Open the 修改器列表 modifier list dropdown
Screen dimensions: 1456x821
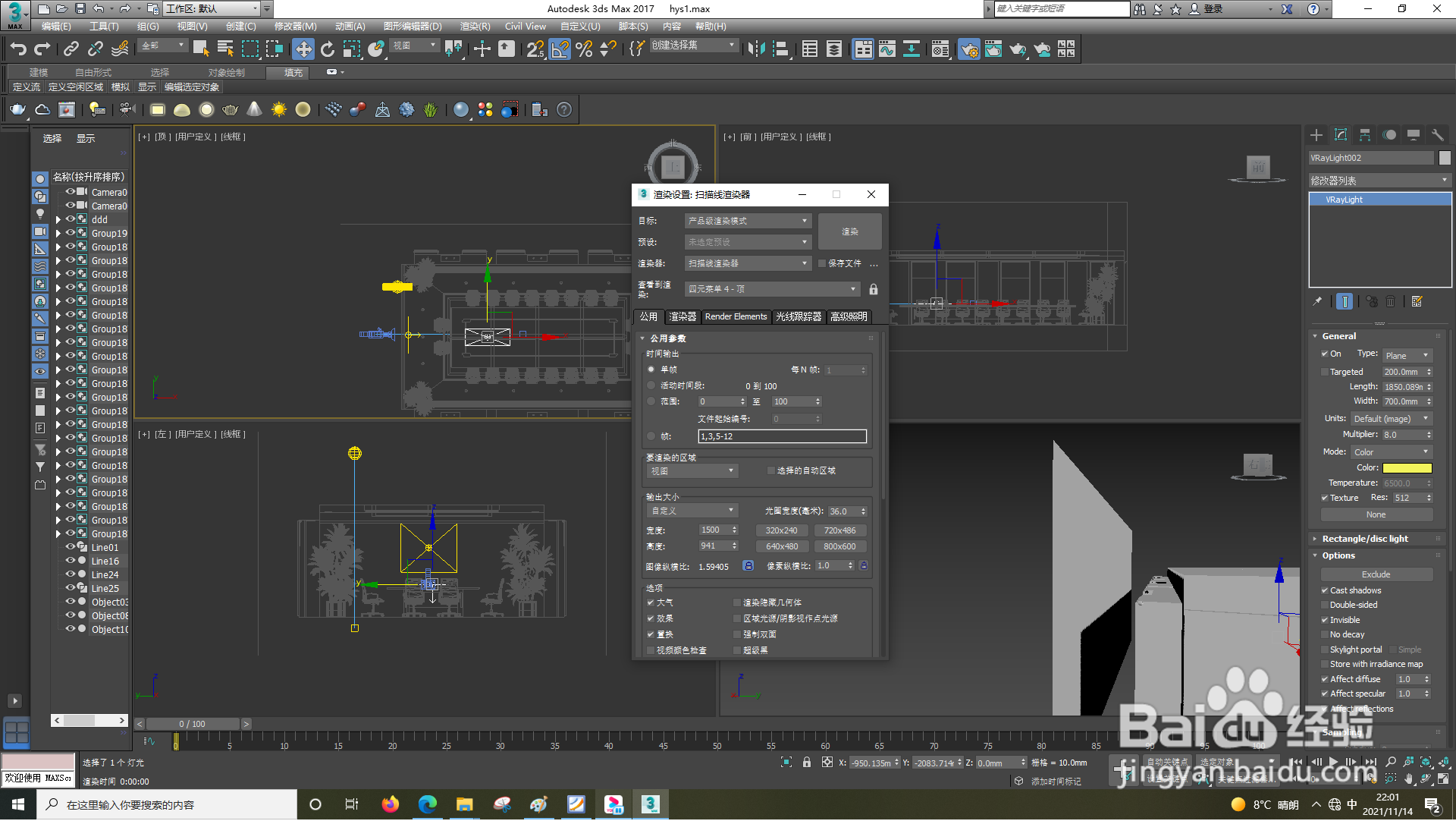click(x=1379, y=181)
